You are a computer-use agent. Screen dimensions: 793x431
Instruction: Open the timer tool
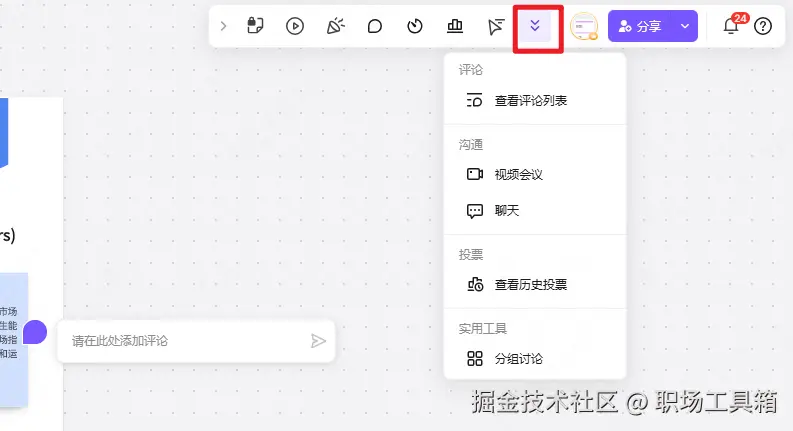(415, 26)
